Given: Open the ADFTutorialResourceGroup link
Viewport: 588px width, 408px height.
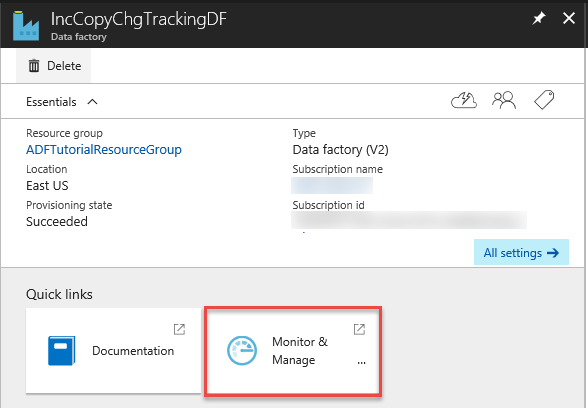Looking at the screenshot, I should pos(104,150).
